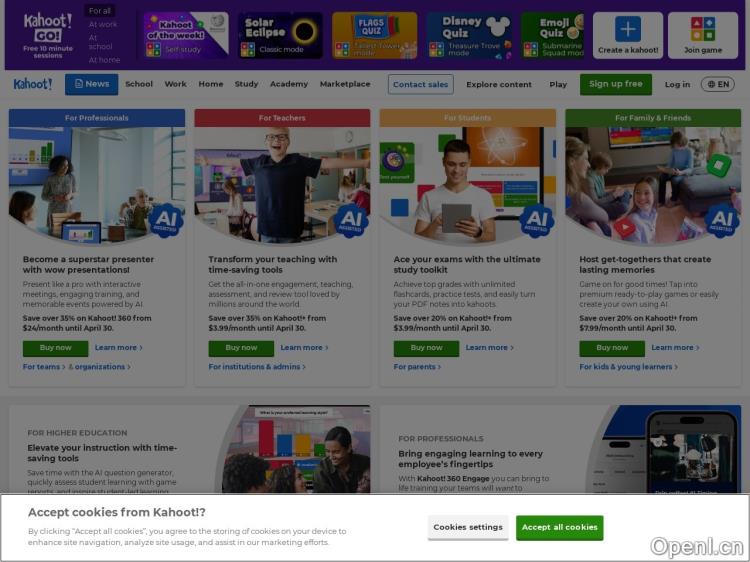Click the Kahoot! logo in the navigation bar
Viewport: 750px width, 562px height.
(x=33, y=84)
